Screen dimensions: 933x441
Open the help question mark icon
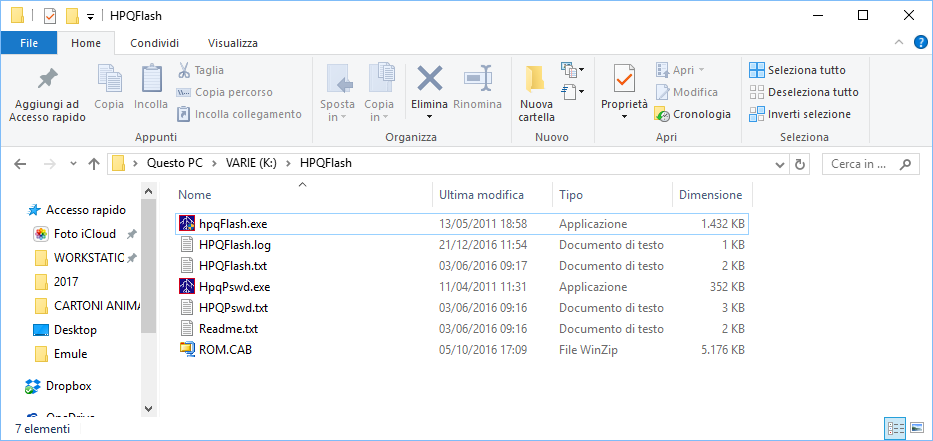919,43
